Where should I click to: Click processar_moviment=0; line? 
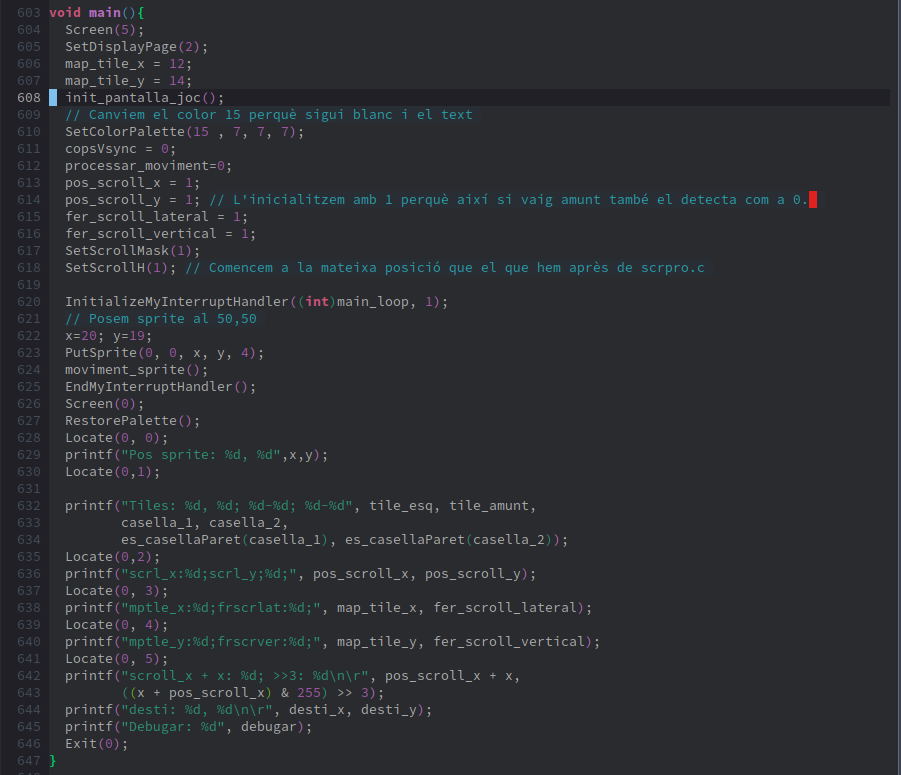[x=148, y=166]
